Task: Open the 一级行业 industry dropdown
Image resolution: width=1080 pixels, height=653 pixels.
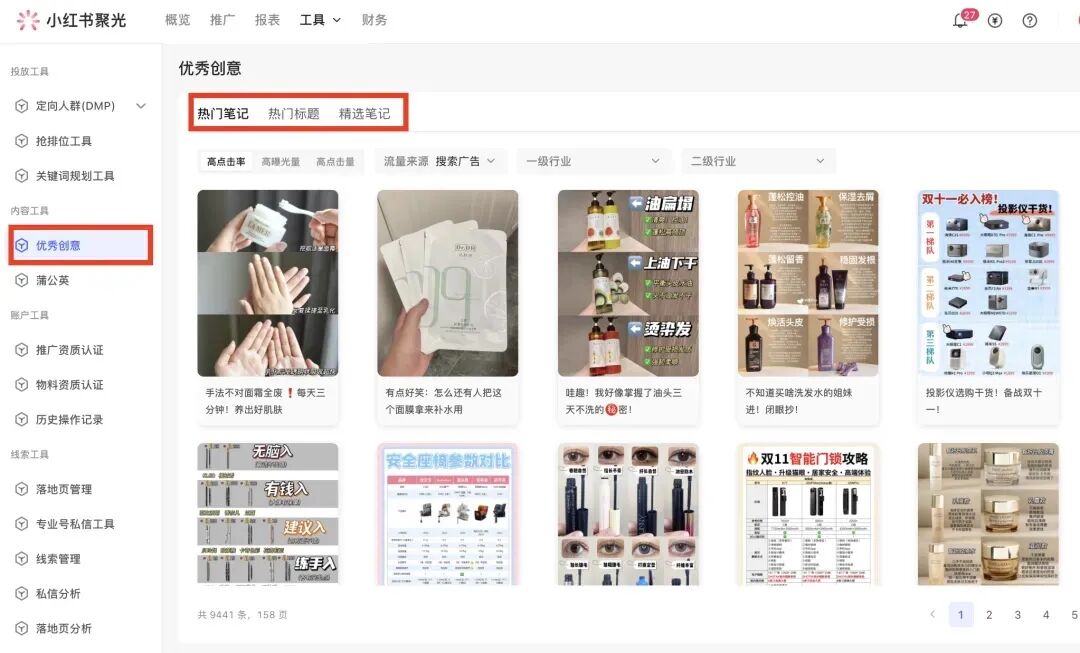Action: coord(594,160)
